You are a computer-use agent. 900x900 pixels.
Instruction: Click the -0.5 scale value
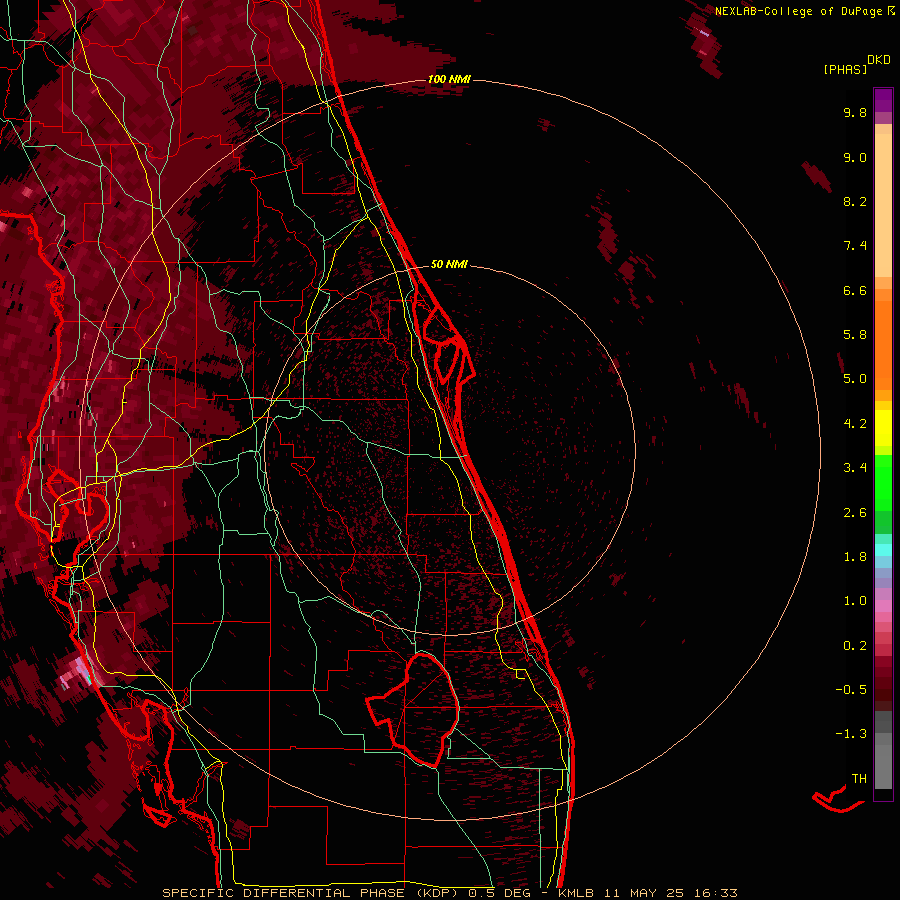[851, 690]
